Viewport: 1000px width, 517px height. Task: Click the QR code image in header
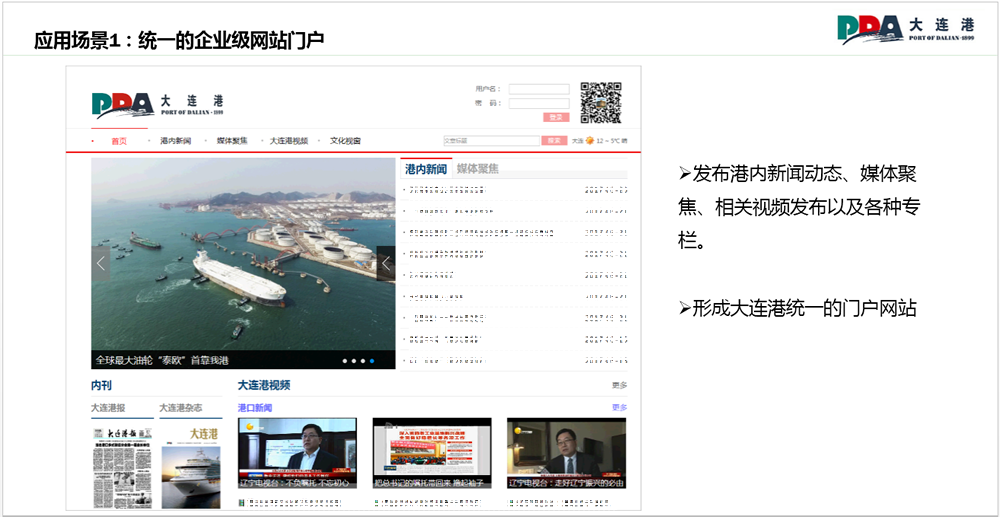pyautogui.click(x=601, y=103)
